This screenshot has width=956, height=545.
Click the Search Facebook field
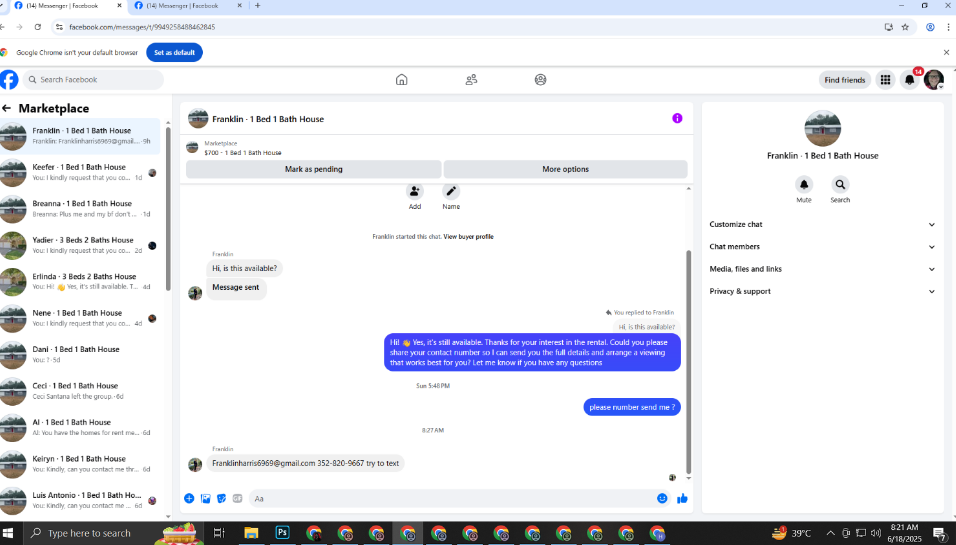[x=93, y=80]
